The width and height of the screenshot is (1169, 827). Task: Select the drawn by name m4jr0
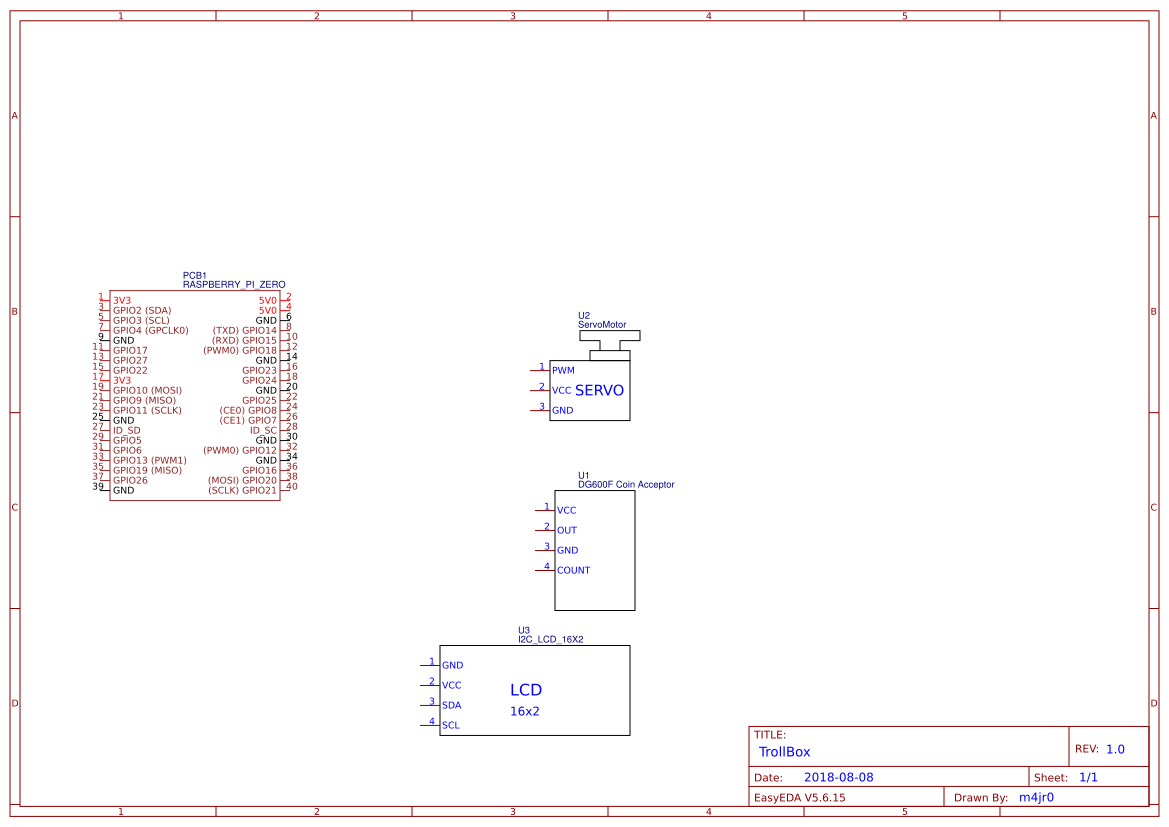click(x=1037, y=797)
